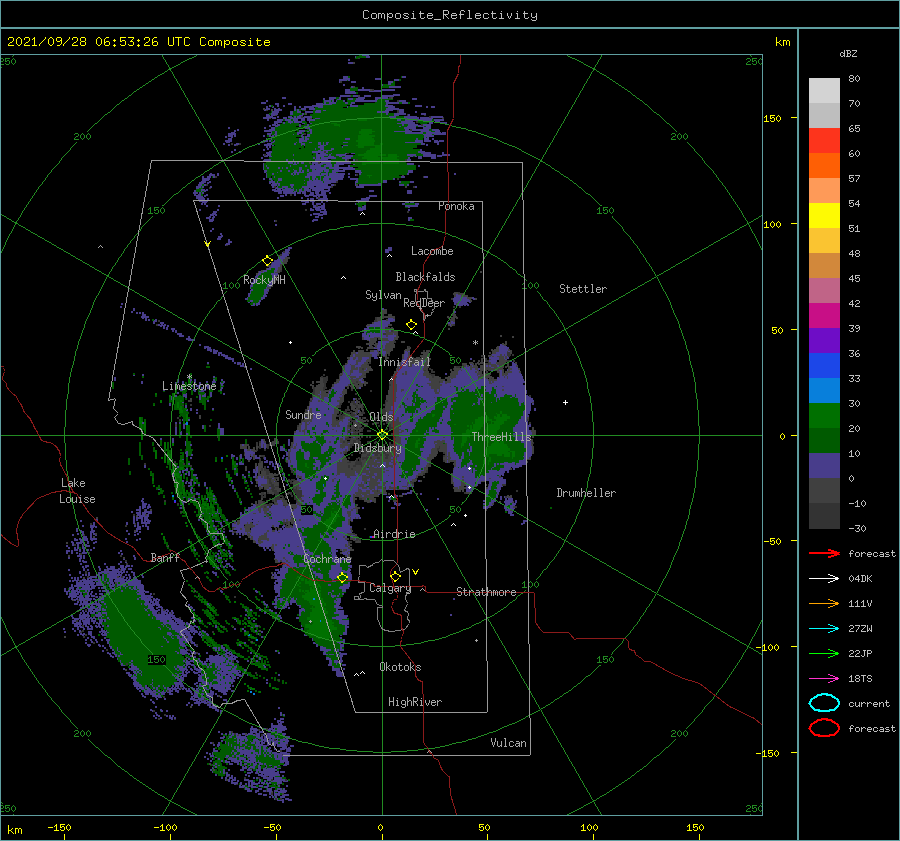Click the -30 value on dBZ scale
Screen dimensions: 900x841
point(857,528)
